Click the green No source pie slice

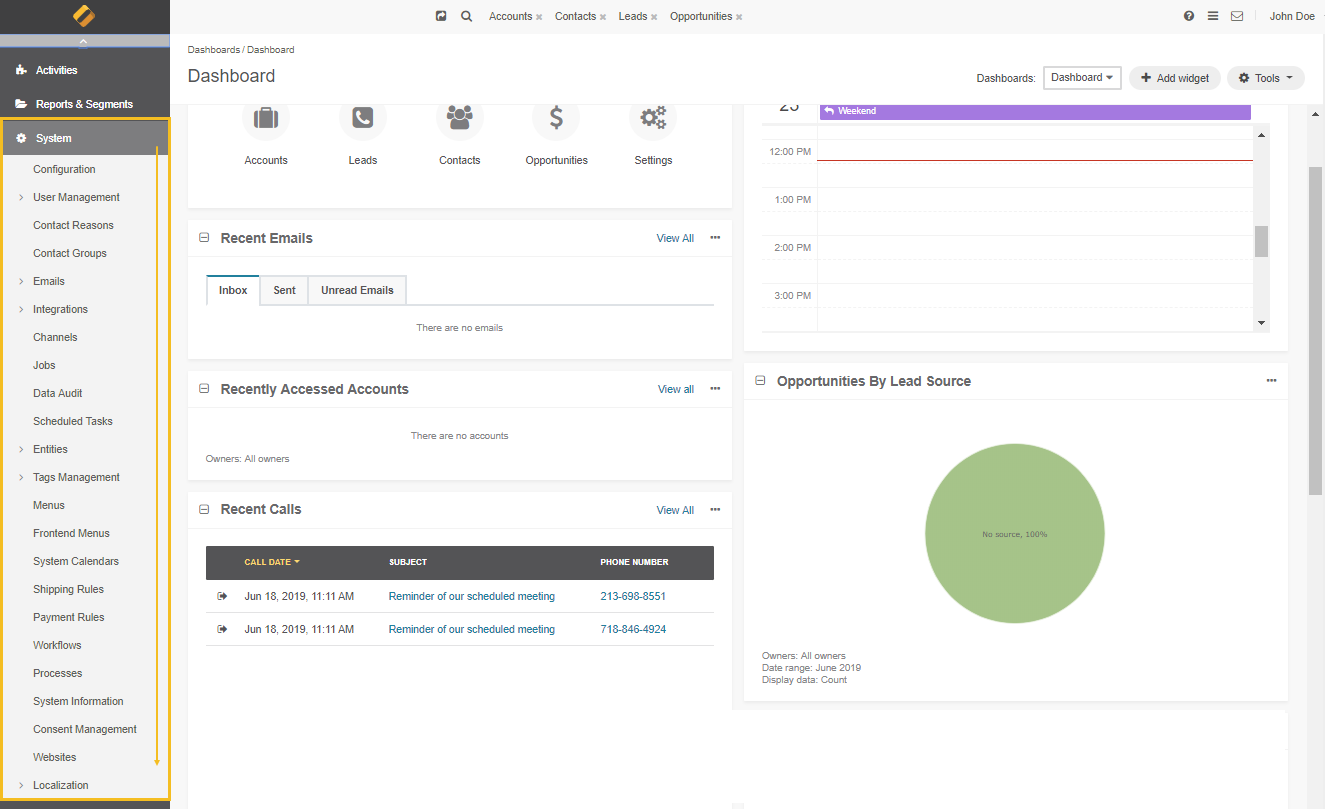[x=1014, y=534]
